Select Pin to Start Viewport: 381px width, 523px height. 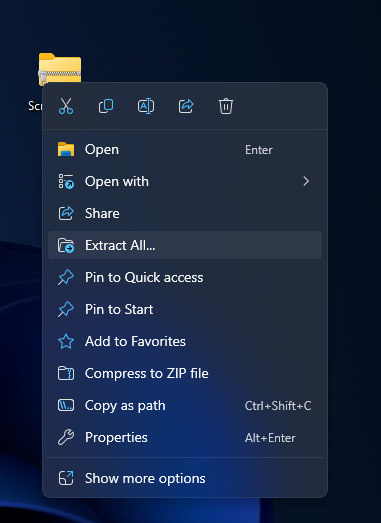coord(185,309)
